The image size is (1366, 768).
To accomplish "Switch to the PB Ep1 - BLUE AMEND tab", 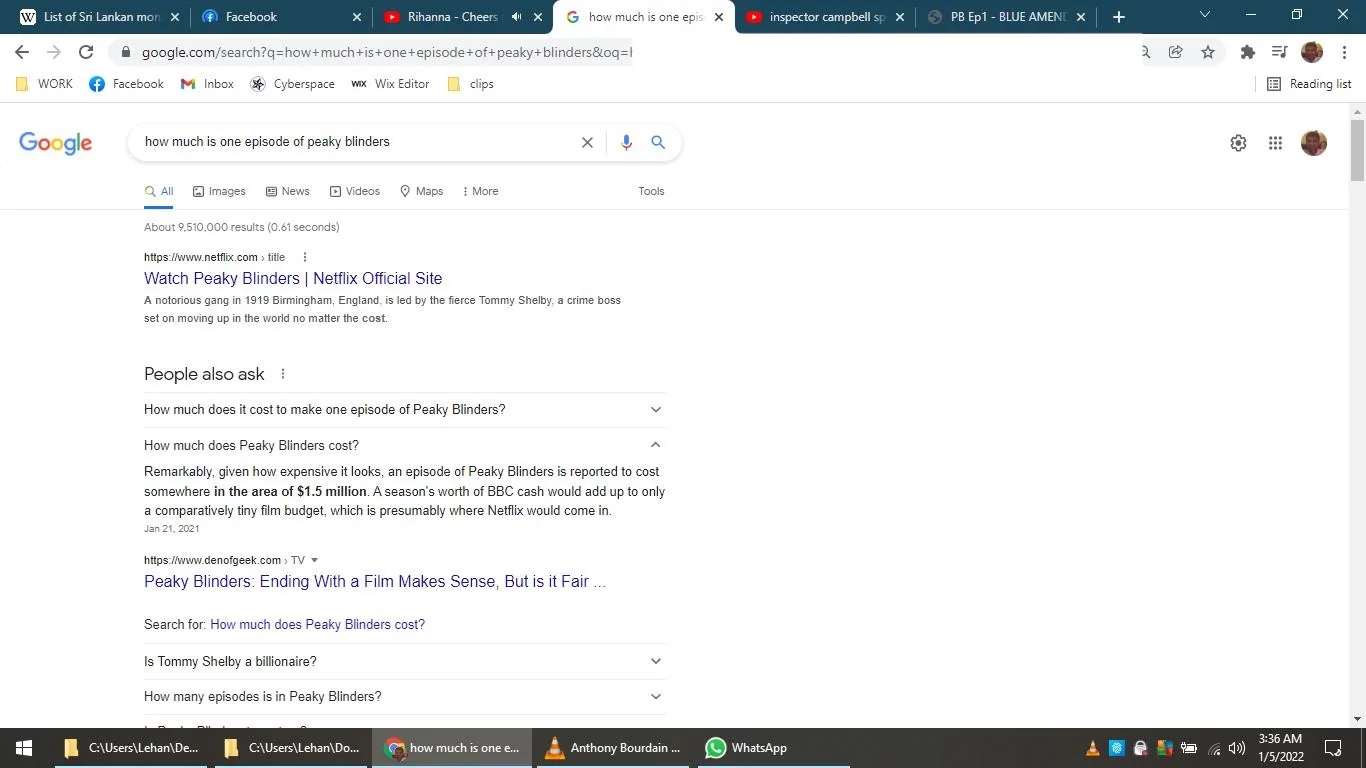I will (x=1006, y=17).
